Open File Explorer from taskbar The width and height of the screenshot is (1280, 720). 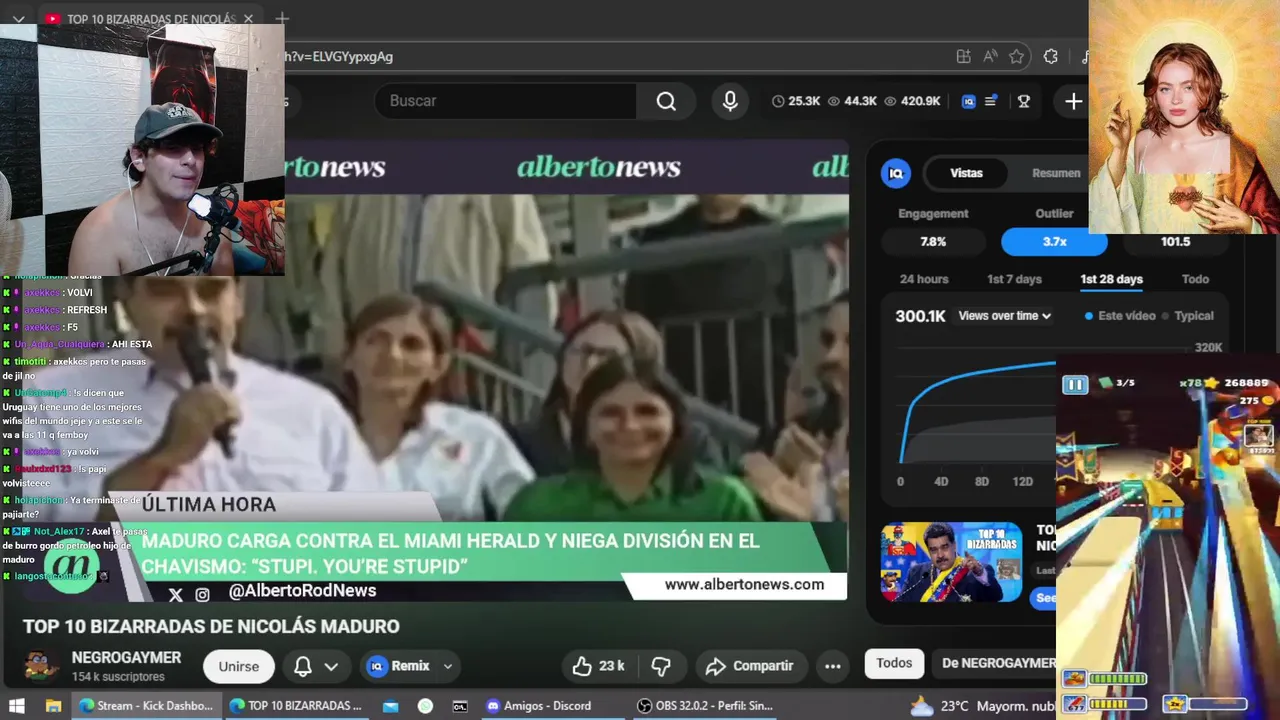pyautogui.click(x=53, y=706)
